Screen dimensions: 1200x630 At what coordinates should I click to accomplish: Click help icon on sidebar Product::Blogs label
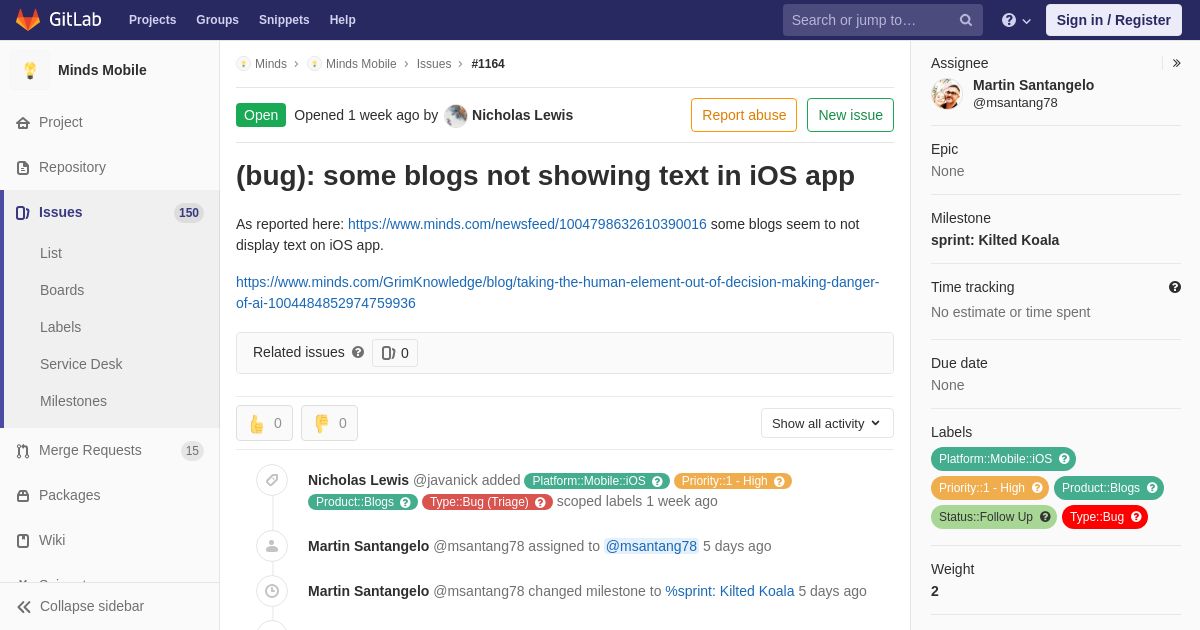1152,488
